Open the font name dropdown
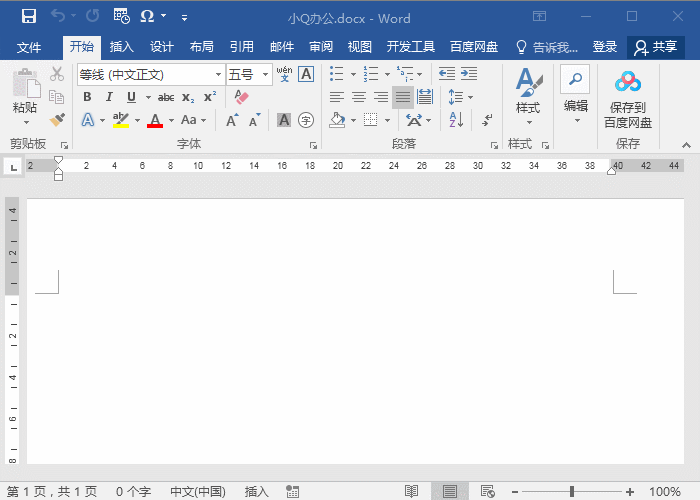This screenshot has height=500, width=700. 218,74
